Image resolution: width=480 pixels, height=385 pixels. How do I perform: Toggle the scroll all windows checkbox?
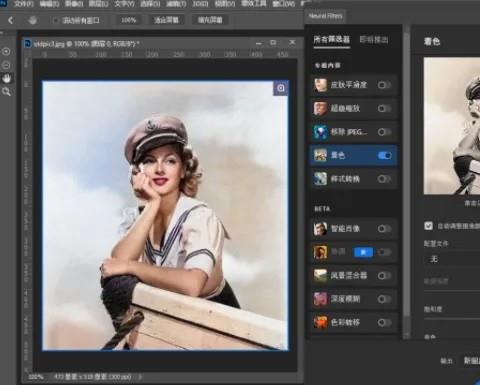pos(56,21)
